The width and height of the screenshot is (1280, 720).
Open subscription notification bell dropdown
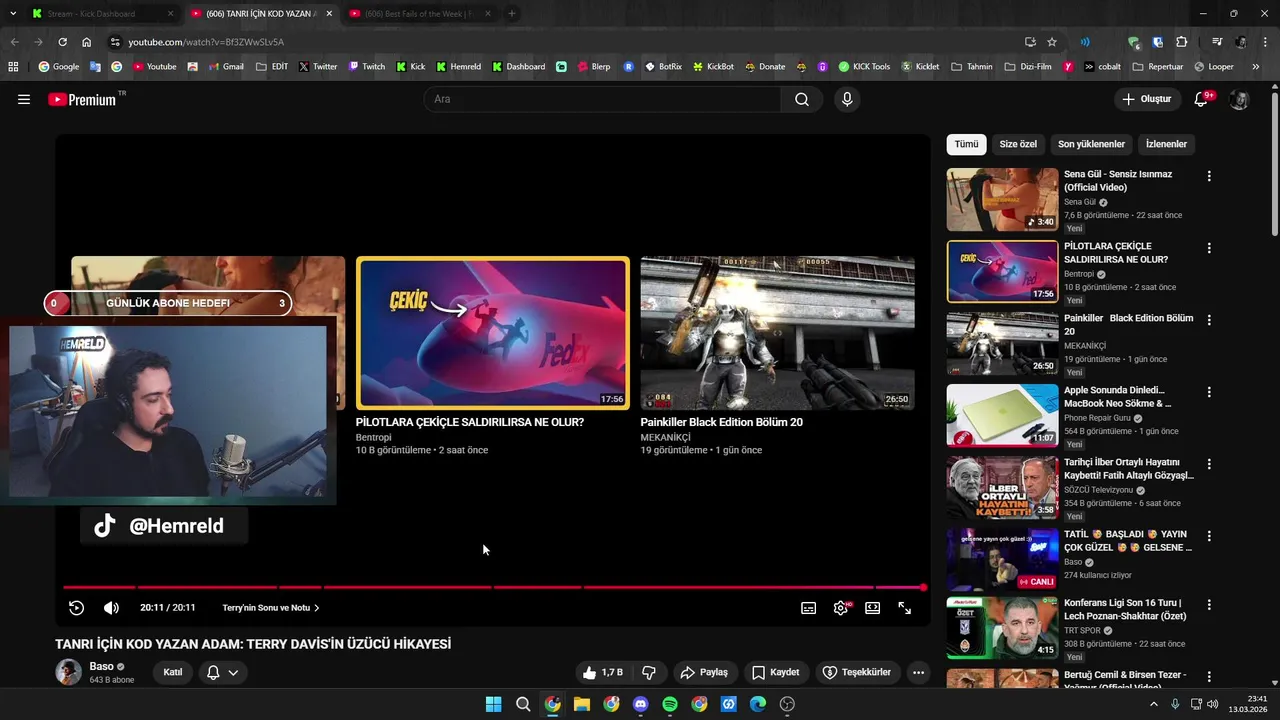click(x=222, y=672)
